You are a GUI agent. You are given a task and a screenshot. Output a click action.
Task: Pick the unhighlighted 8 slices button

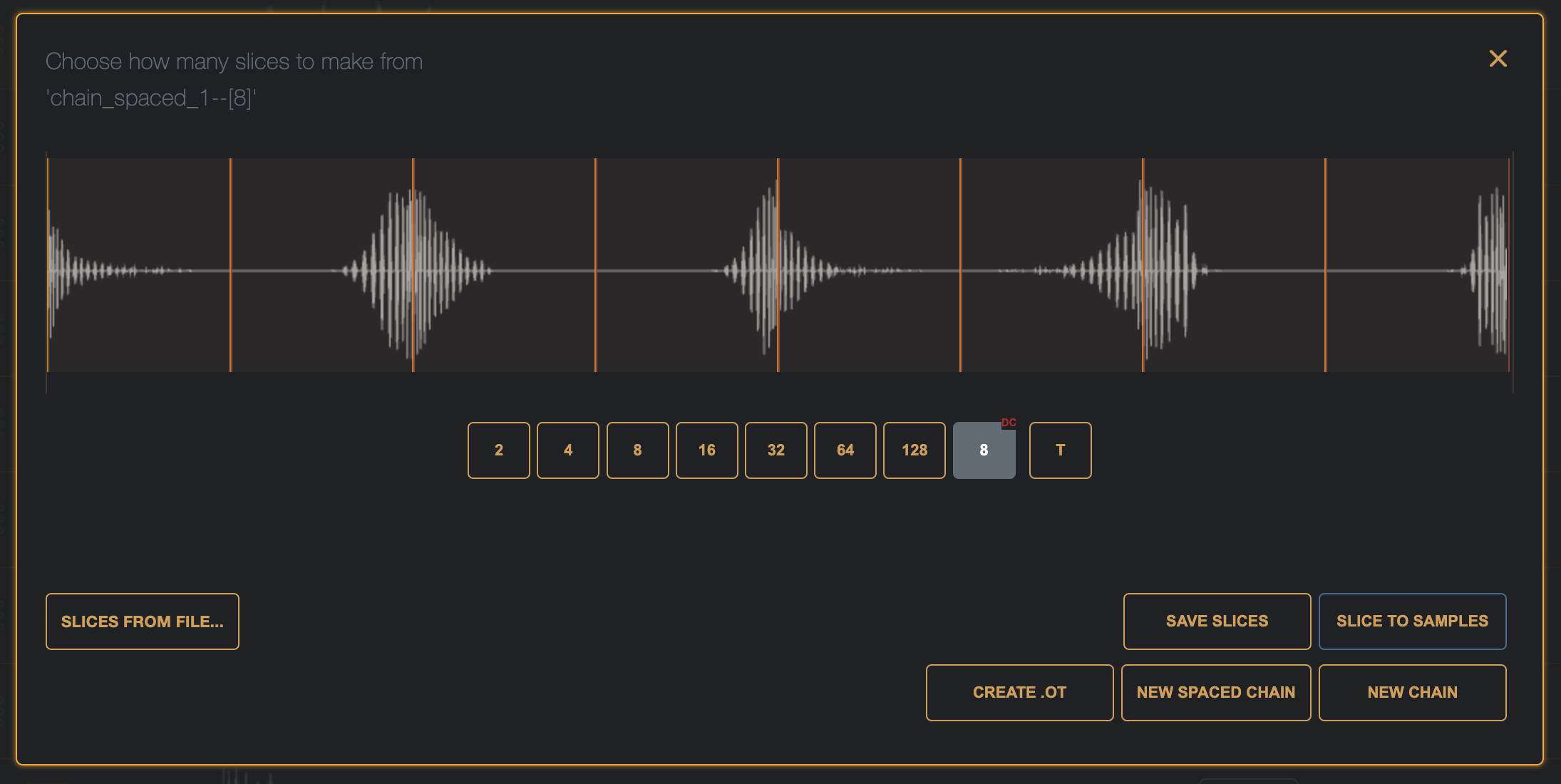(637, 450)
